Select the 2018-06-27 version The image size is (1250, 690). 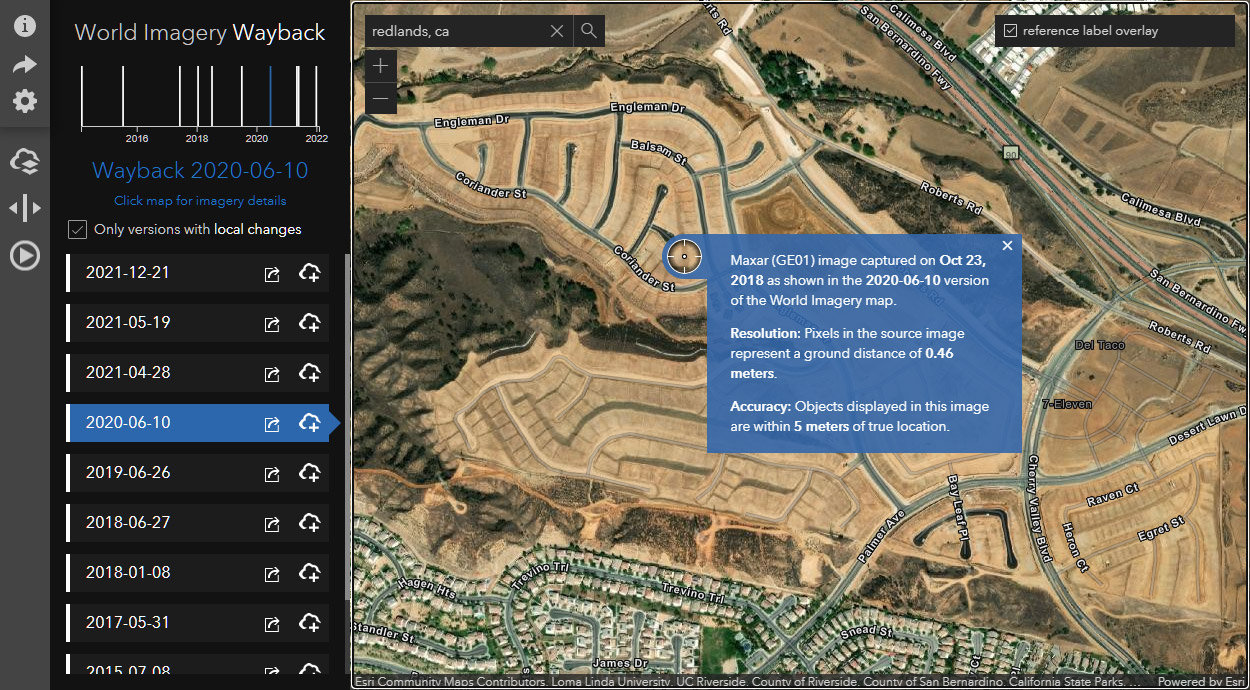(197, 523)
